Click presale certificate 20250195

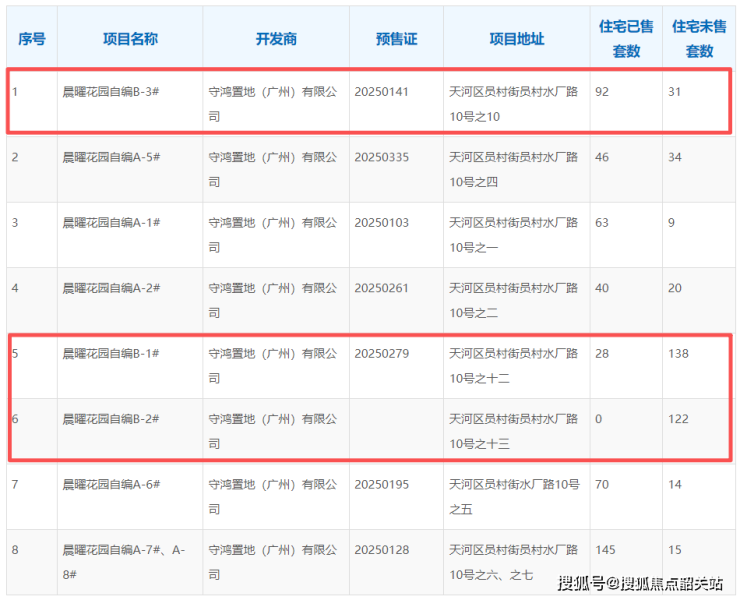(x=382, y=484)
